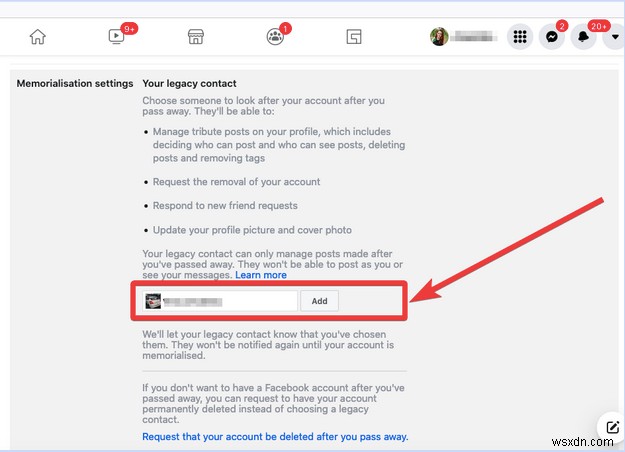The width and height of the screenshot is (625, 452).
Task: Open the Gaming tab icon
Action: (x=354, y=37)
